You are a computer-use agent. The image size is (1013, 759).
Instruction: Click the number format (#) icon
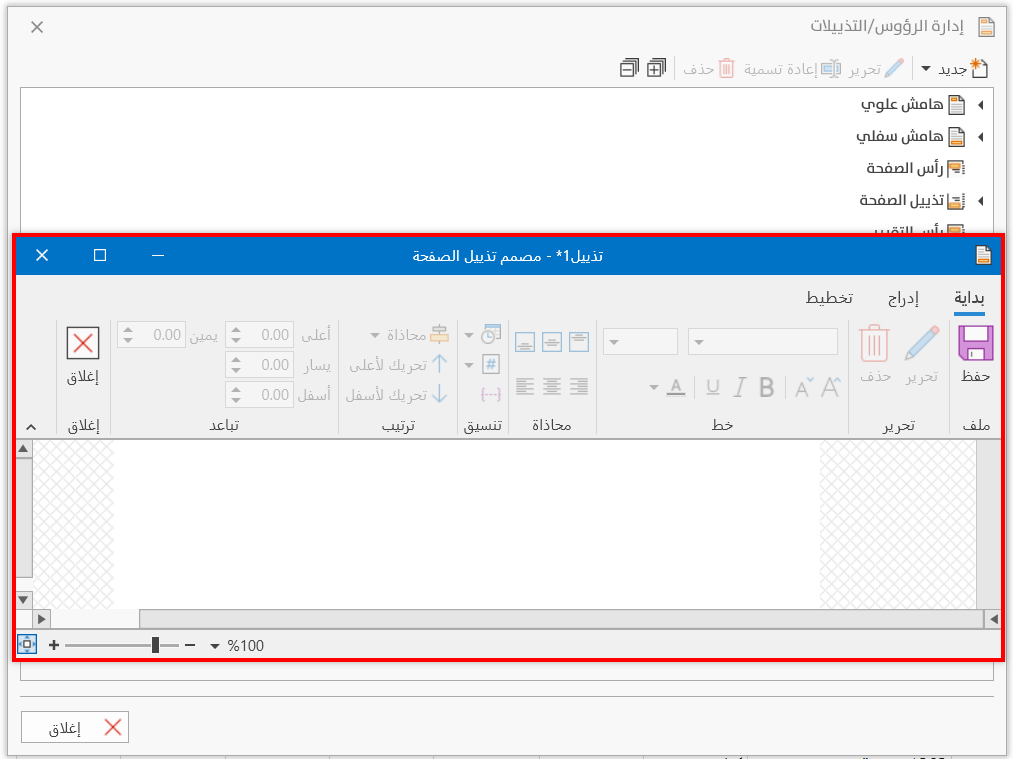click(491, 364)
